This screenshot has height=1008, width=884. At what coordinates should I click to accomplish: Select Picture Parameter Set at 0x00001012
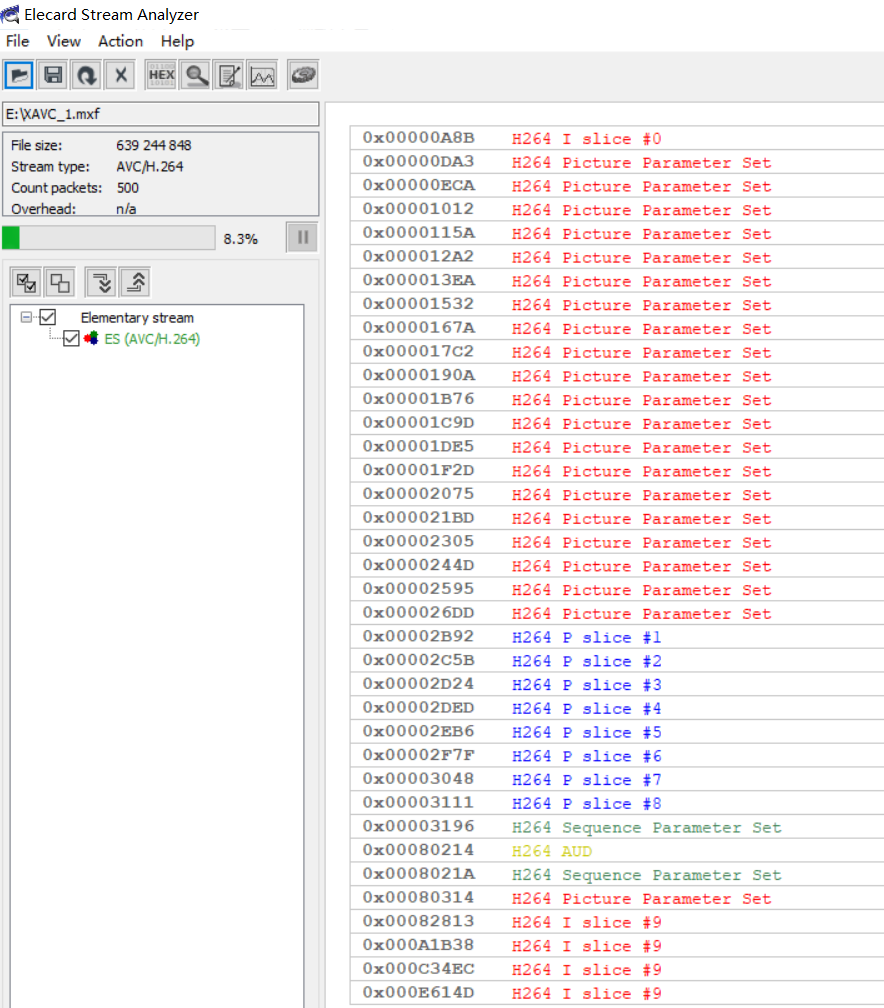coord(617,210)
